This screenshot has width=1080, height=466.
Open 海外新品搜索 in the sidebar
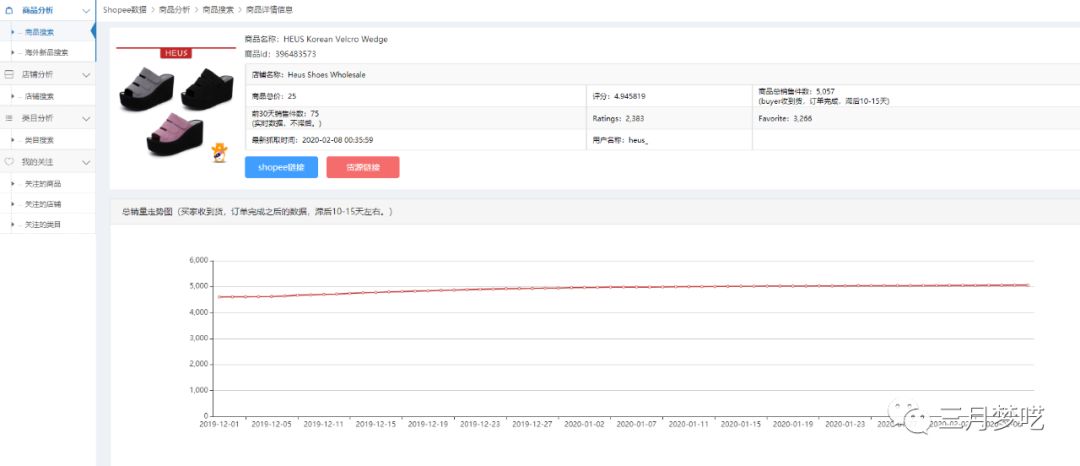click(x=46, y=52)
